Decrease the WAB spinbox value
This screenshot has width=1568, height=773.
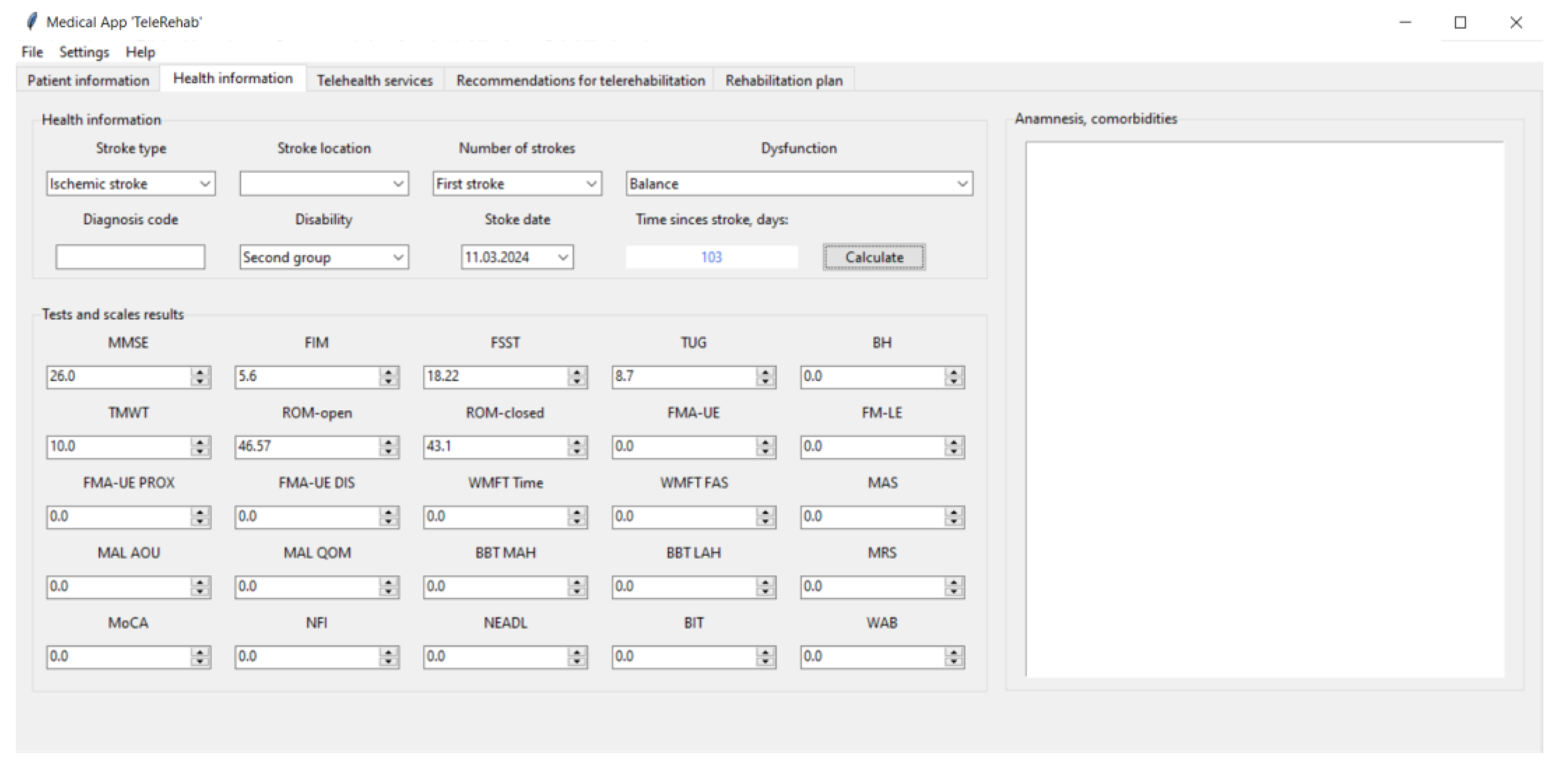[954, 662]
